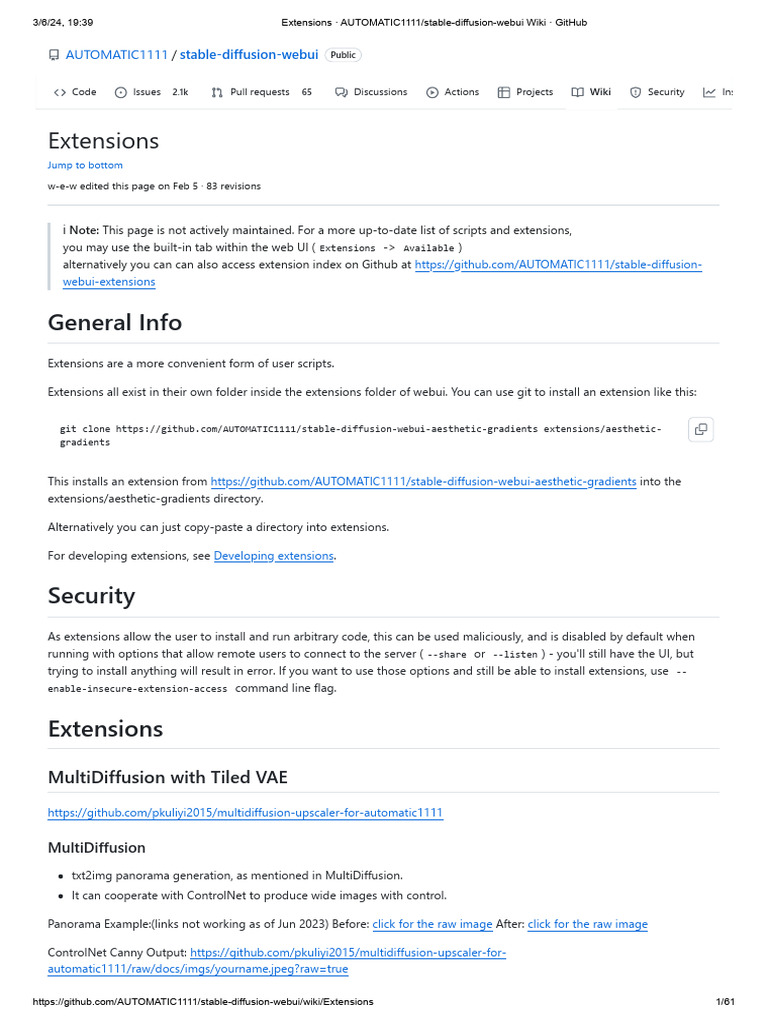Click the Pull requests icon
The width and height of the screenshot is (768, 1024).
(x=217, y=92)
